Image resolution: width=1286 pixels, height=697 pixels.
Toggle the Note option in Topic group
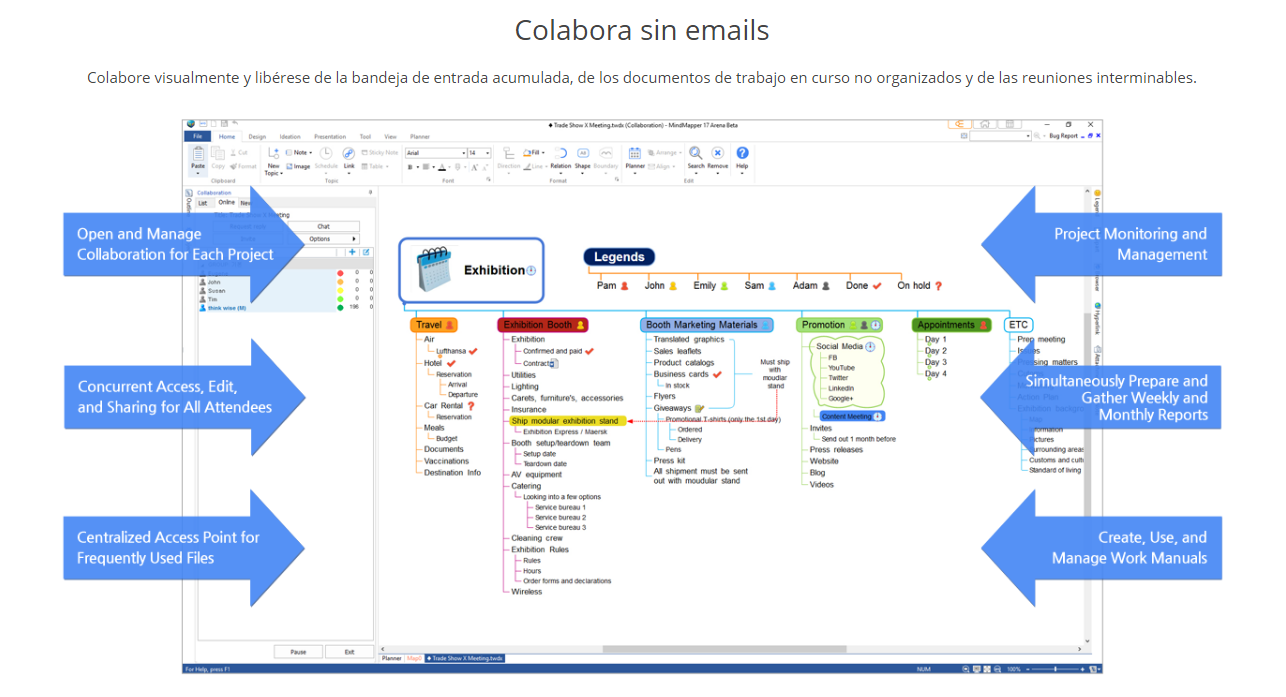tap(298, 151)
